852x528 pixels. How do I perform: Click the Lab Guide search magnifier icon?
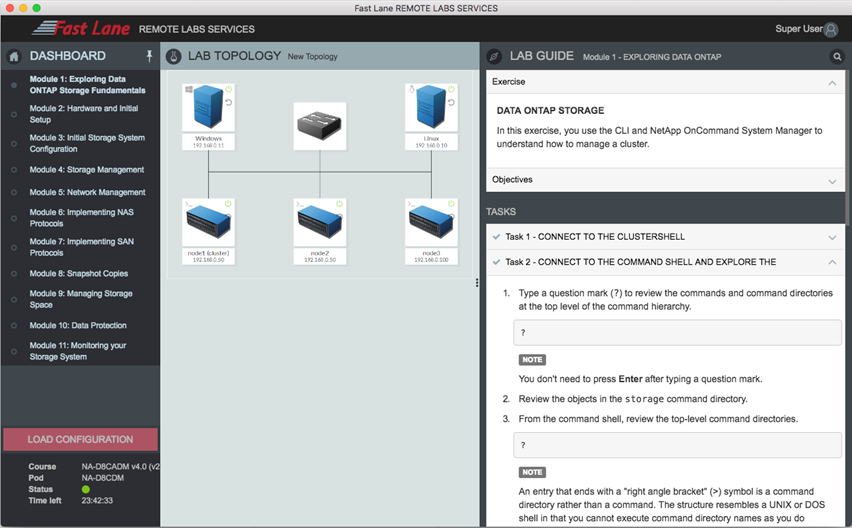[837, 57]
